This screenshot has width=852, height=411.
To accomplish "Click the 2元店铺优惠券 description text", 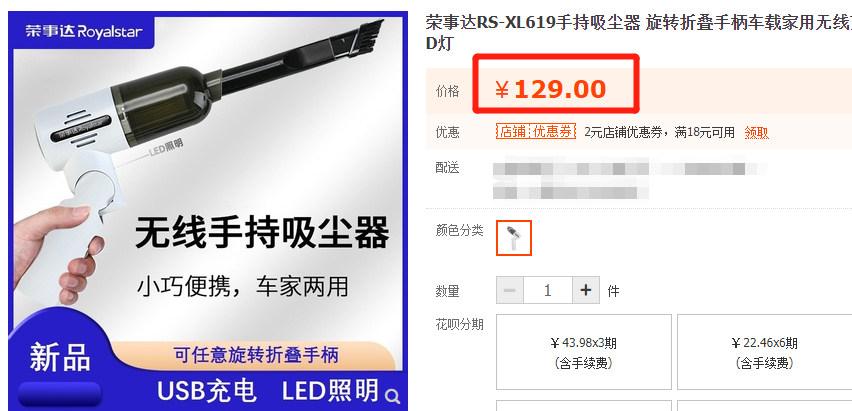I will coord(659,132).
